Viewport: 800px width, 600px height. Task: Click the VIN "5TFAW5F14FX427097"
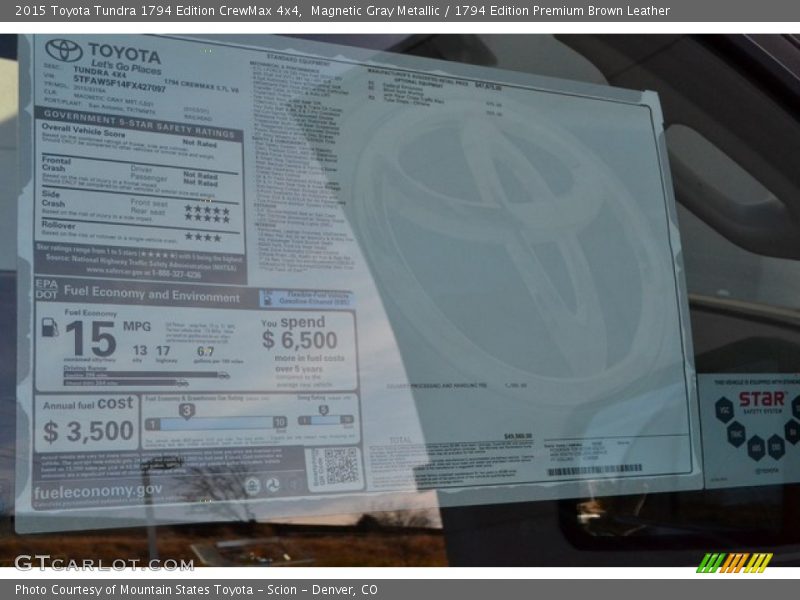pyautogui.click(x=119, y=84)
